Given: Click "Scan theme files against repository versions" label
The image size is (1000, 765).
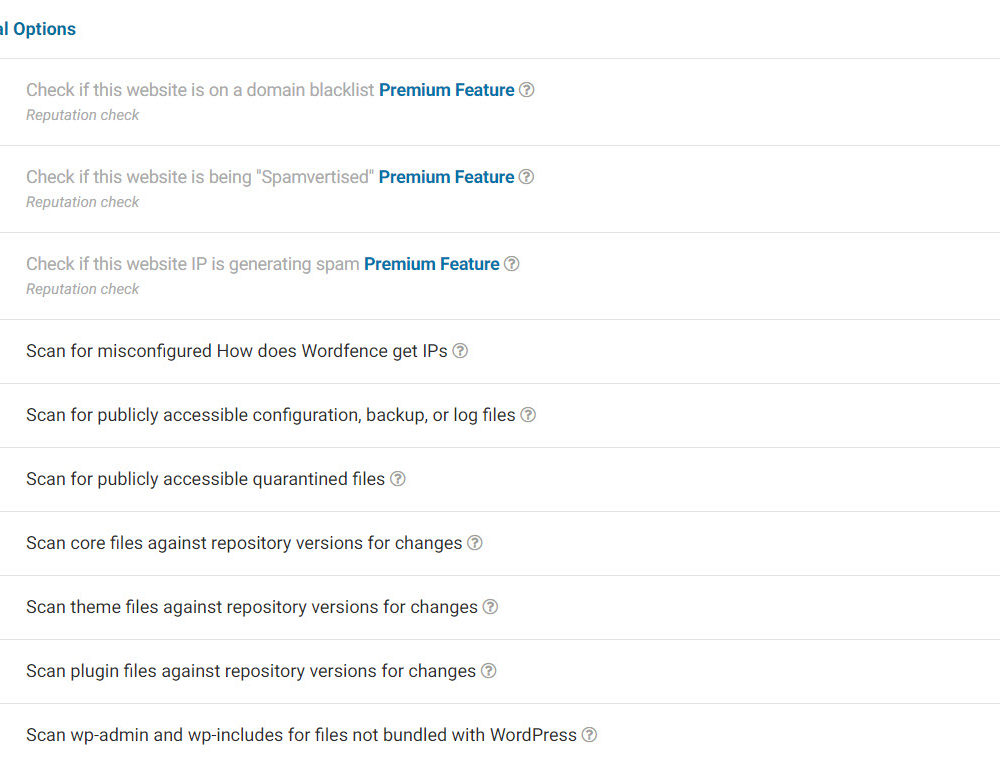Looking at the screenshot, I should tap(251, 607).
